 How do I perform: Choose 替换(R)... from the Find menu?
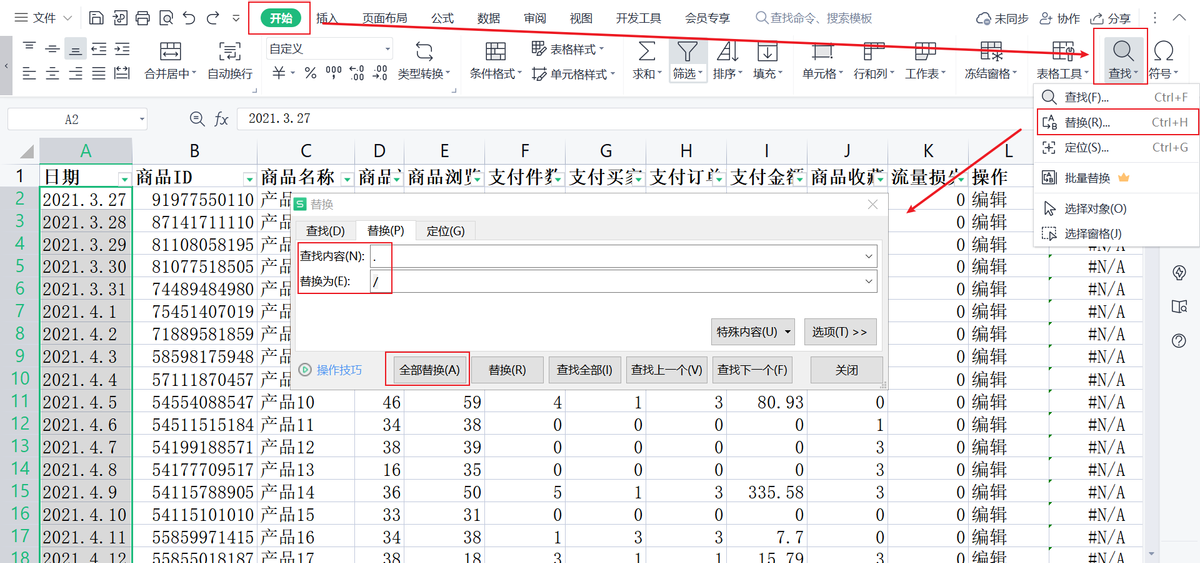[1115, 122]
